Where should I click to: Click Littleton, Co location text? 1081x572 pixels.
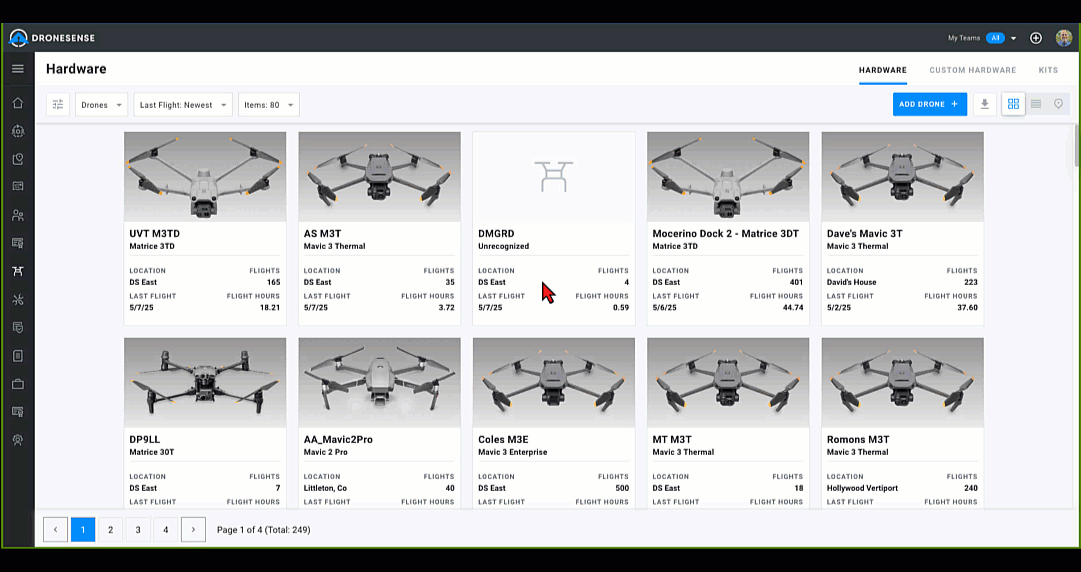325,488
